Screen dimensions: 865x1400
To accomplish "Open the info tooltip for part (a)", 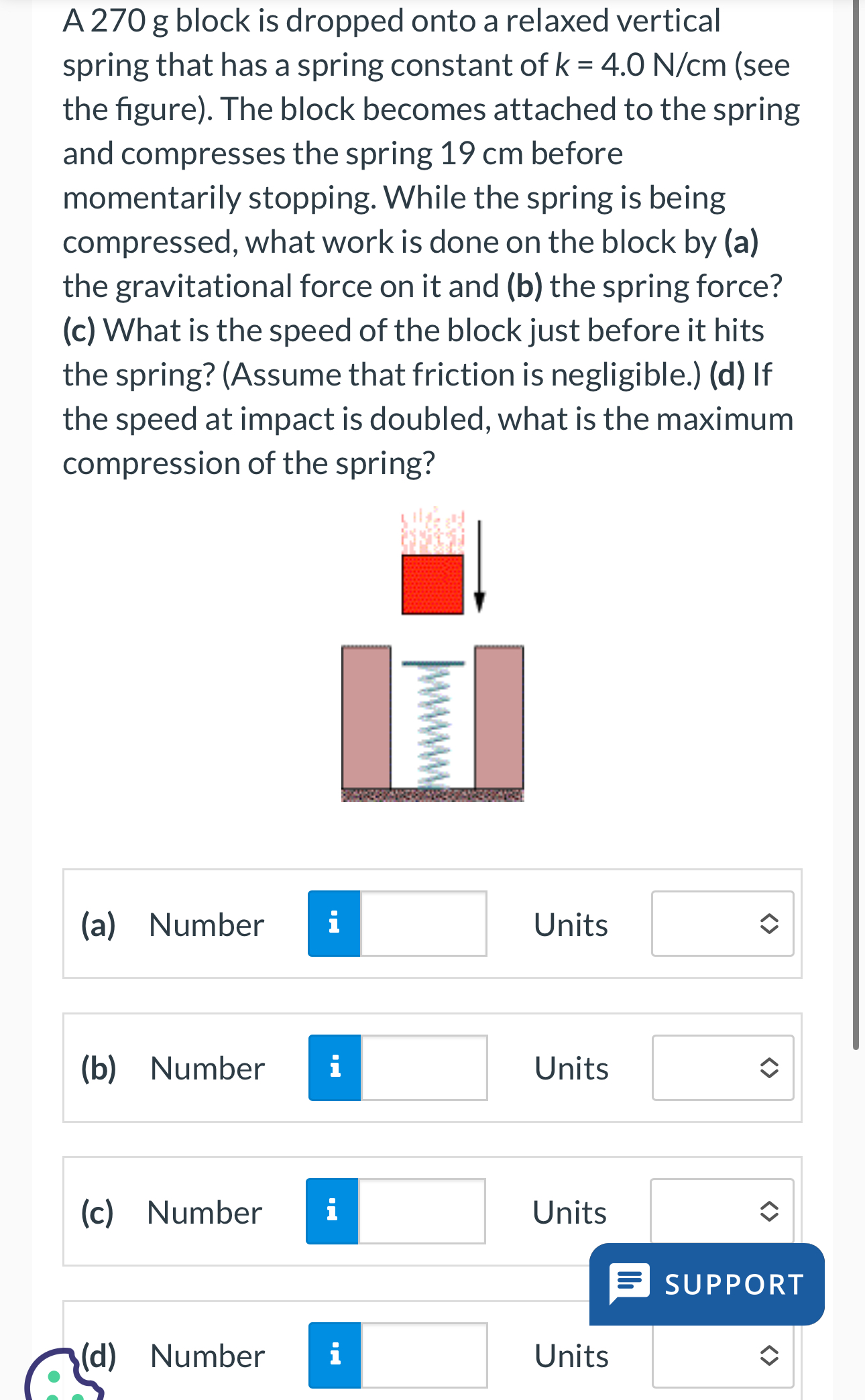I will pos(333,924).
